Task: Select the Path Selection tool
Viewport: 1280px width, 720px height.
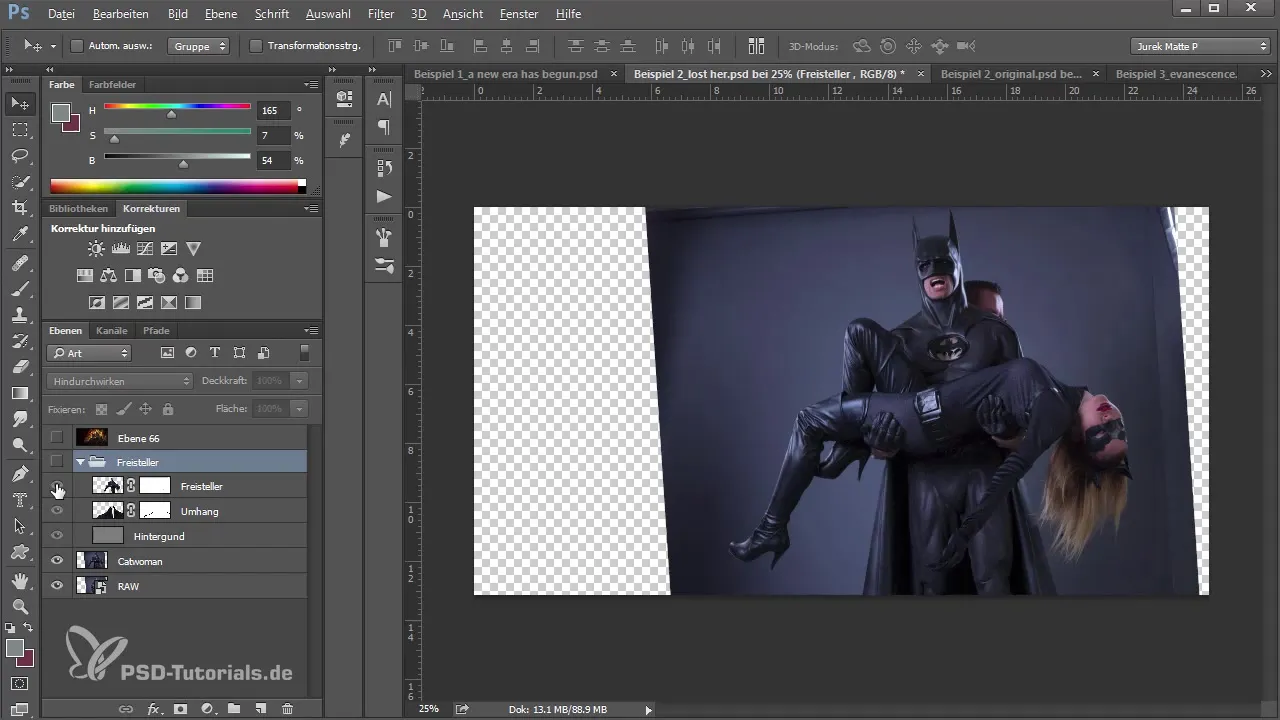Action: 20,526
